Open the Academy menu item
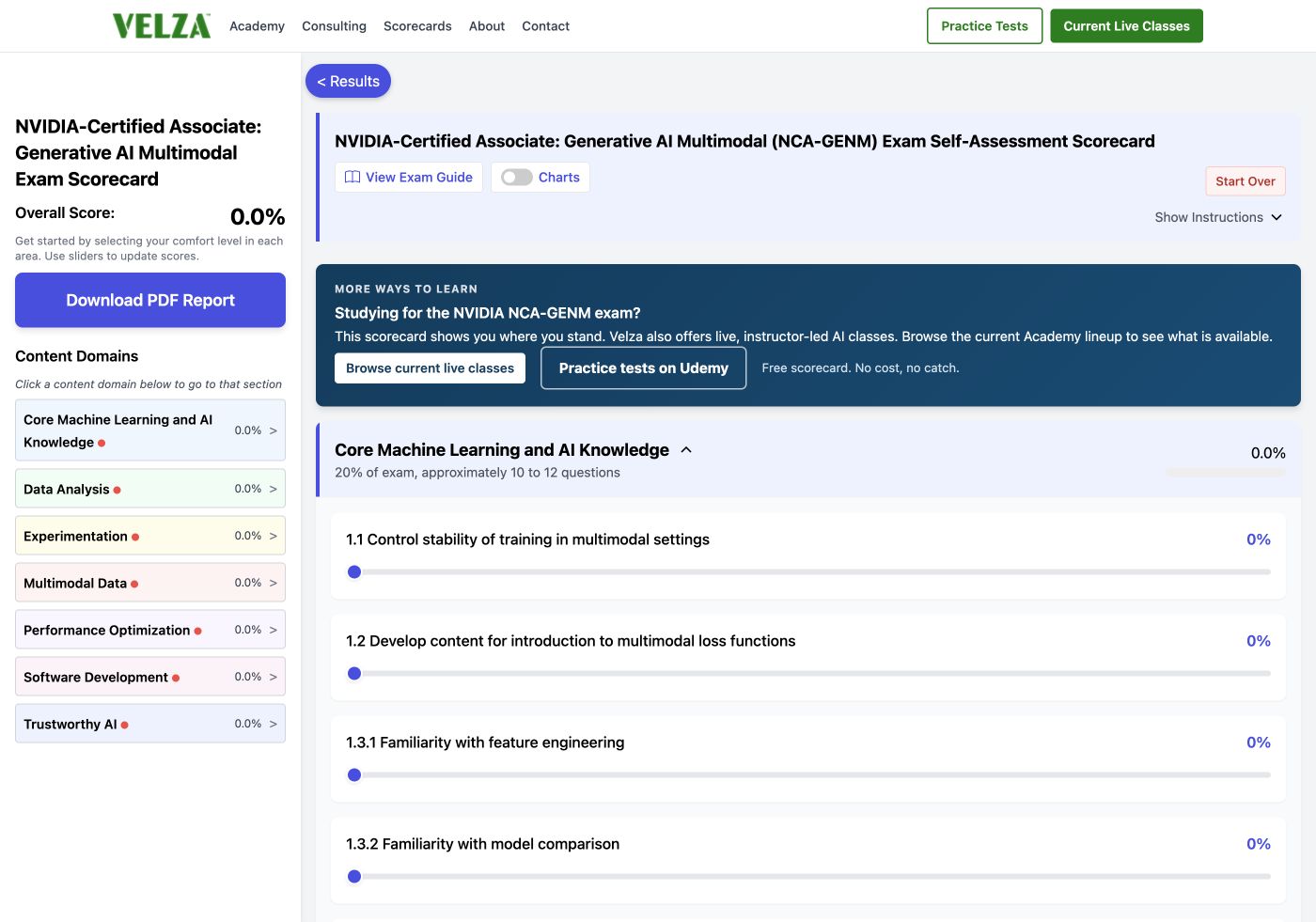The height and width of the screenshot is (922, 1316). click(257, 26)
